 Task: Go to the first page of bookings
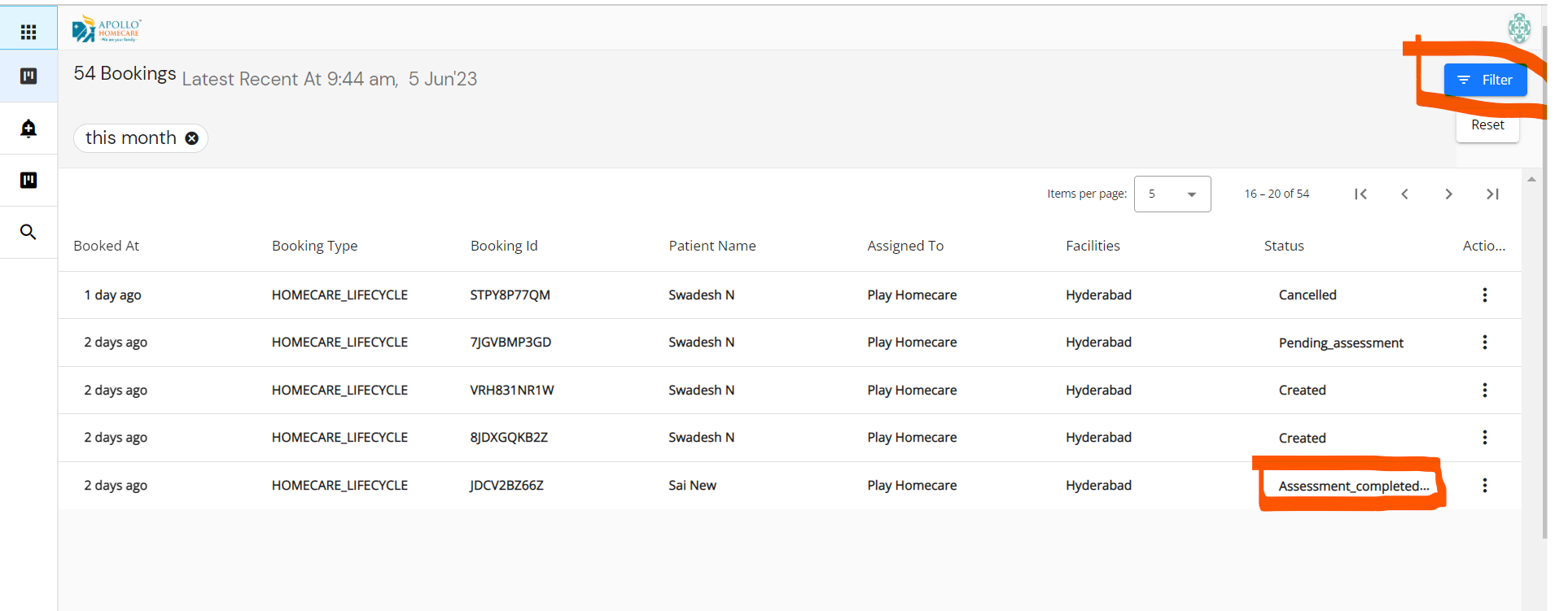(x=1360, y=194)
